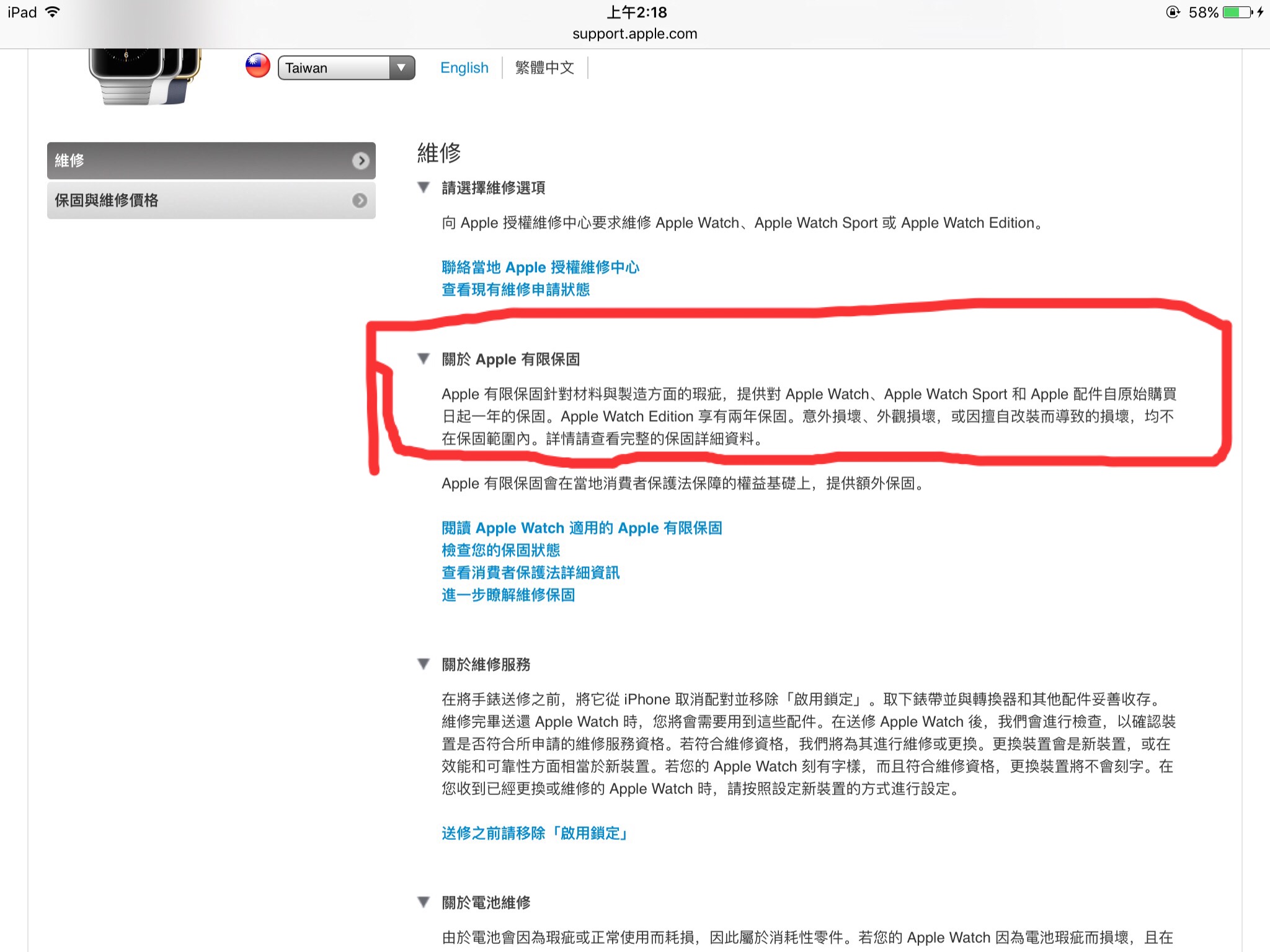
Task: Click the 維修 page heading
Action: (439, 153)
